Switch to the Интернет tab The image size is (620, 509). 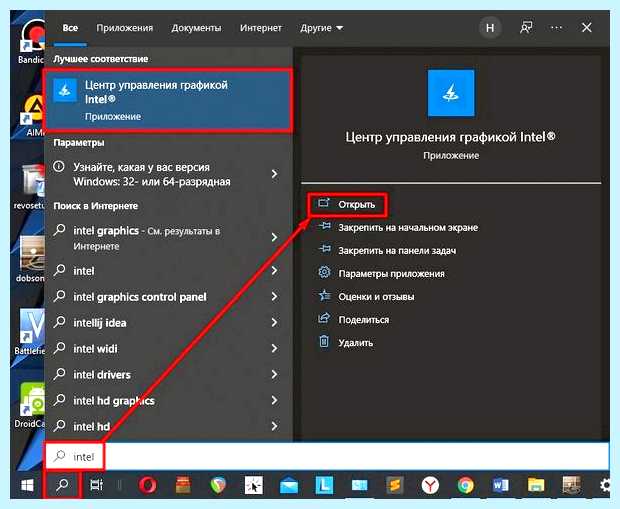click(x=261, y=28)
